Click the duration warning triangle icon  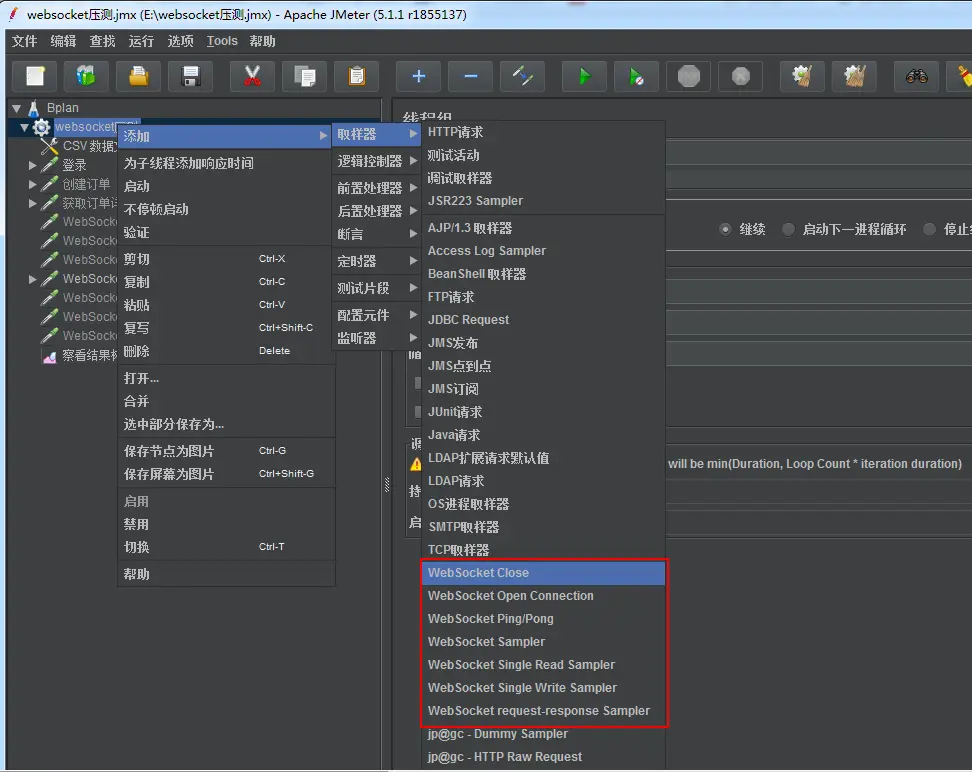click(416, 464)
